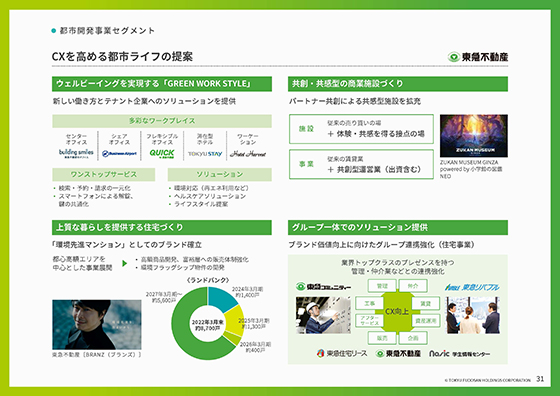This screenshot has height=396, width=560.
Task: Click the フレキシブルオフィス label
Action: (162, 139)
